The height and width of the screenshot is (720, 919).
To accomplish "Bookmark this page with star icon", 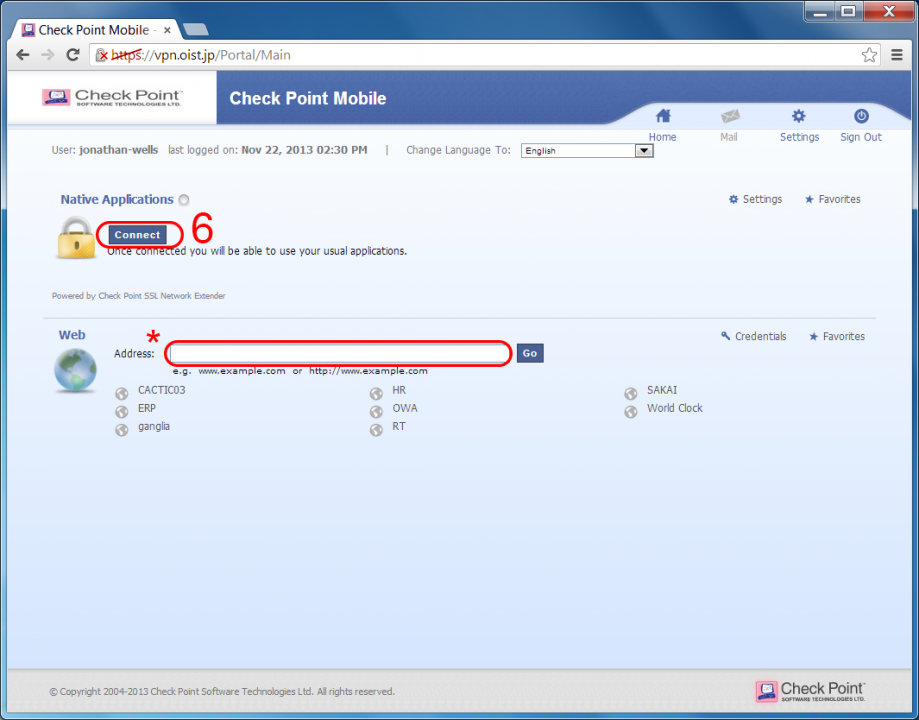I will pos(869,55).
